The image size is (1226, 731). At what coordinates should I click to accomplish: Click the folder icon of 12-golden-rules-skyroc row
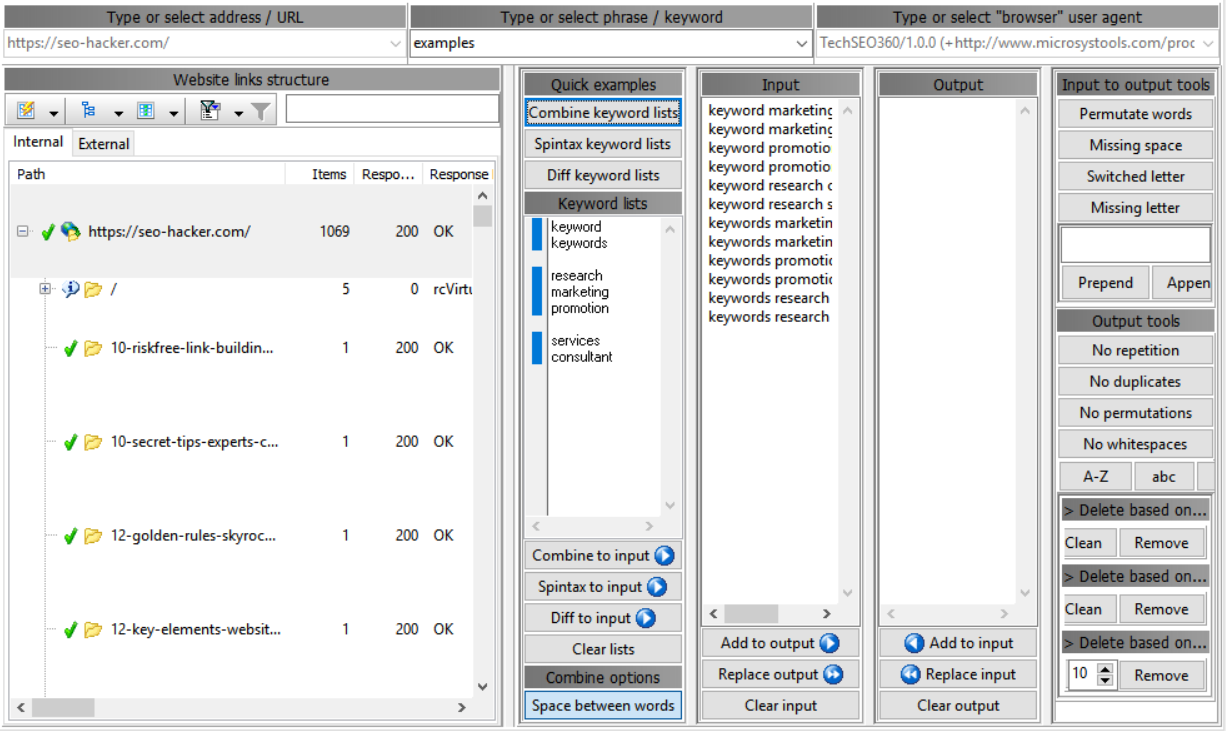(93, 536)
